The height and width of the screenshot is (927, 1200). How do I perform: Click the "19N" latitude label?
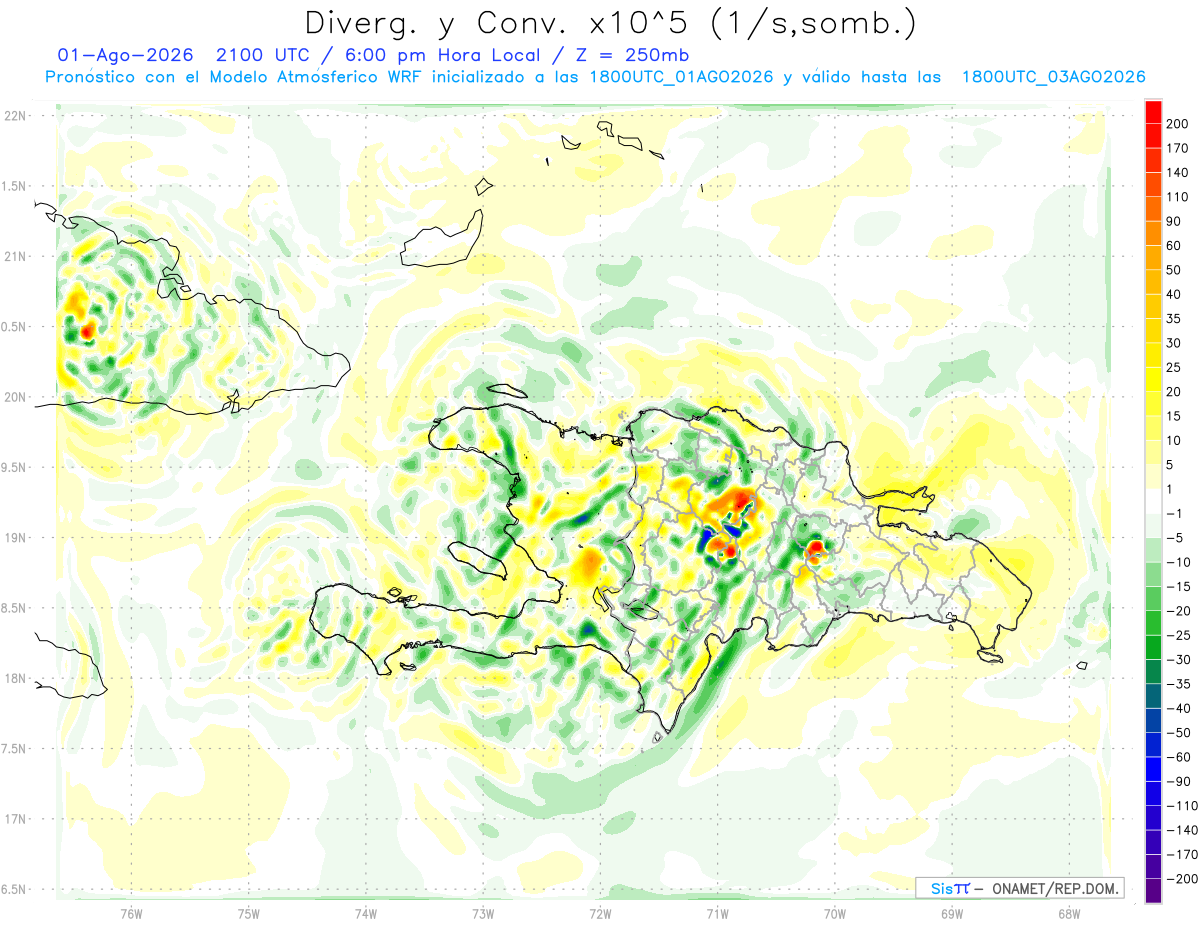15,537
